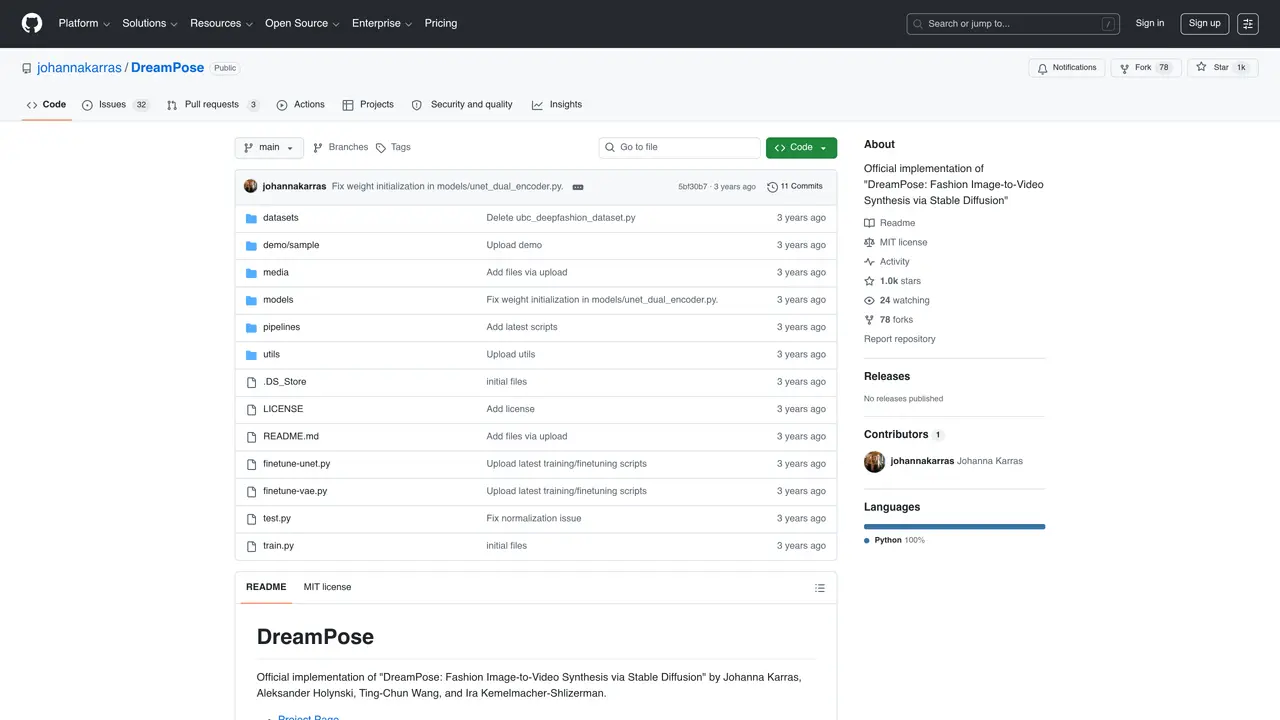This screenshot has height=720, width=1280.
Task: Open Activity link in About
Action: (887, 262)
